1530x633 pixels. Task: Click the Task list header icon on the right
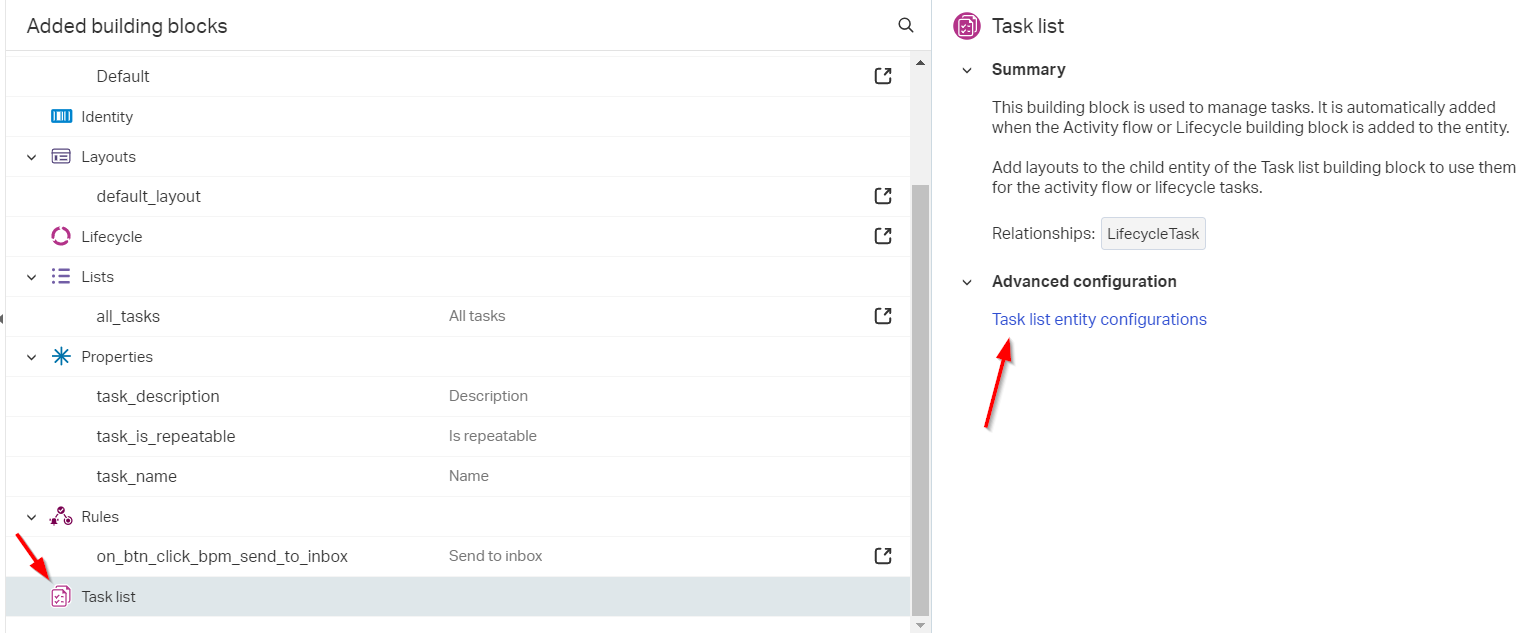tap(966, 26)
